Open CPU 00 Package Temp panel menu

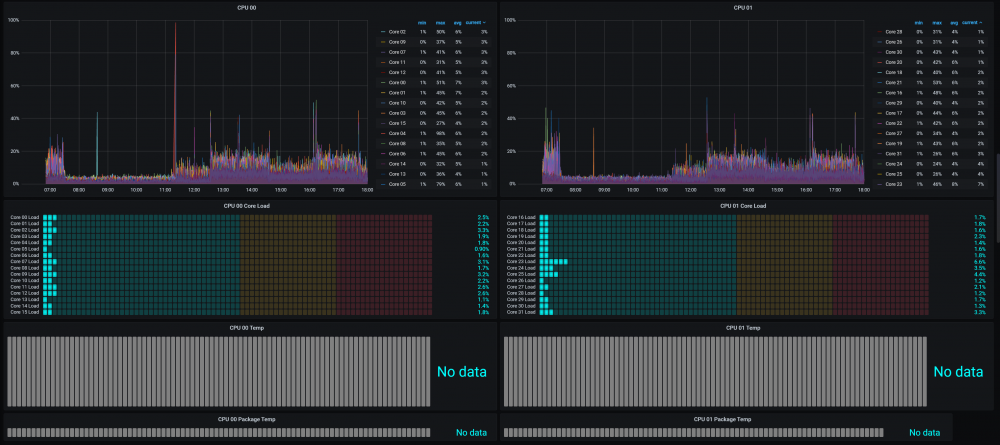coord(249,419)
